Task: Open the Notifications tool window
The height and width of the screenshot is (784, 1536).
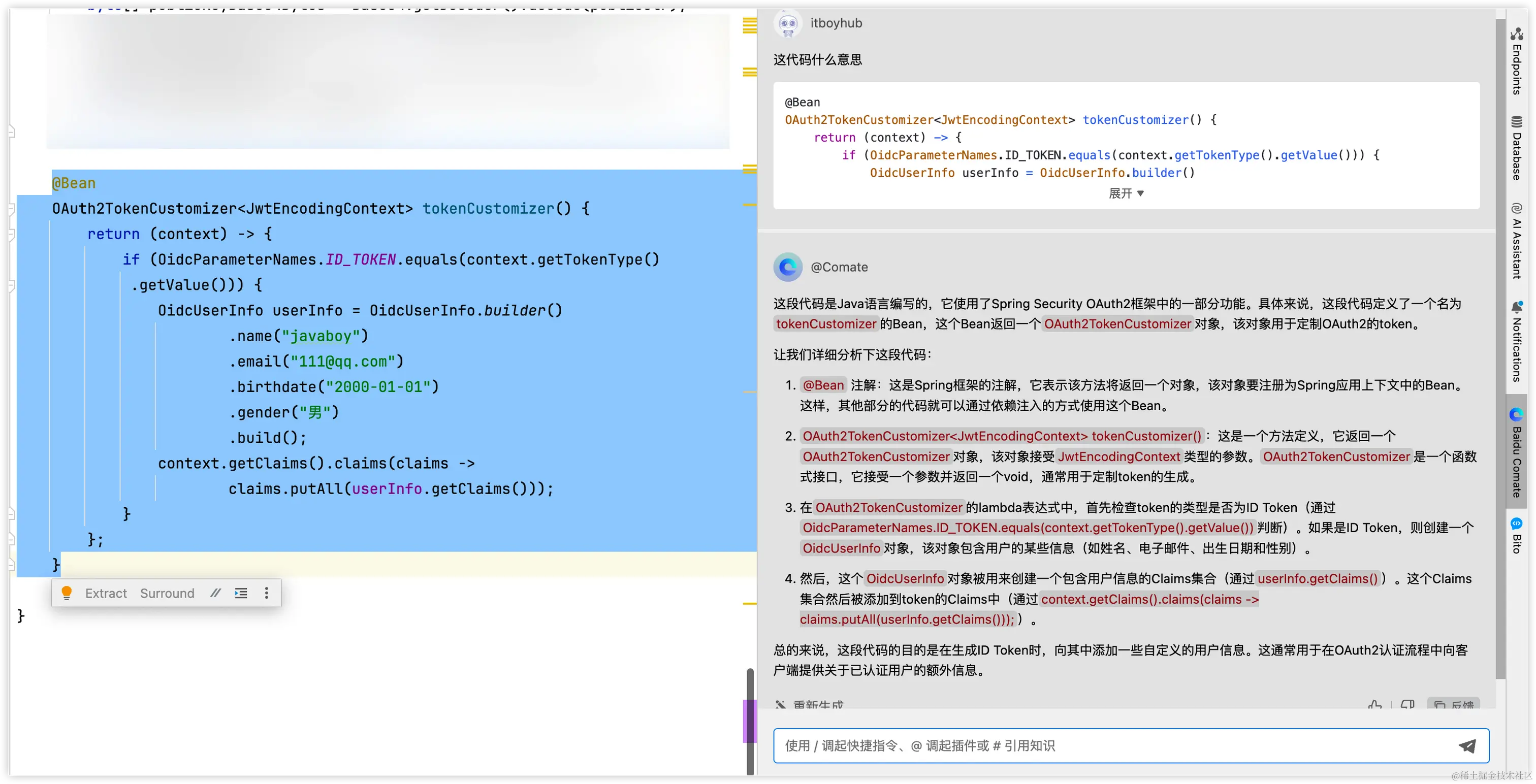Action: click(1516, 342)
